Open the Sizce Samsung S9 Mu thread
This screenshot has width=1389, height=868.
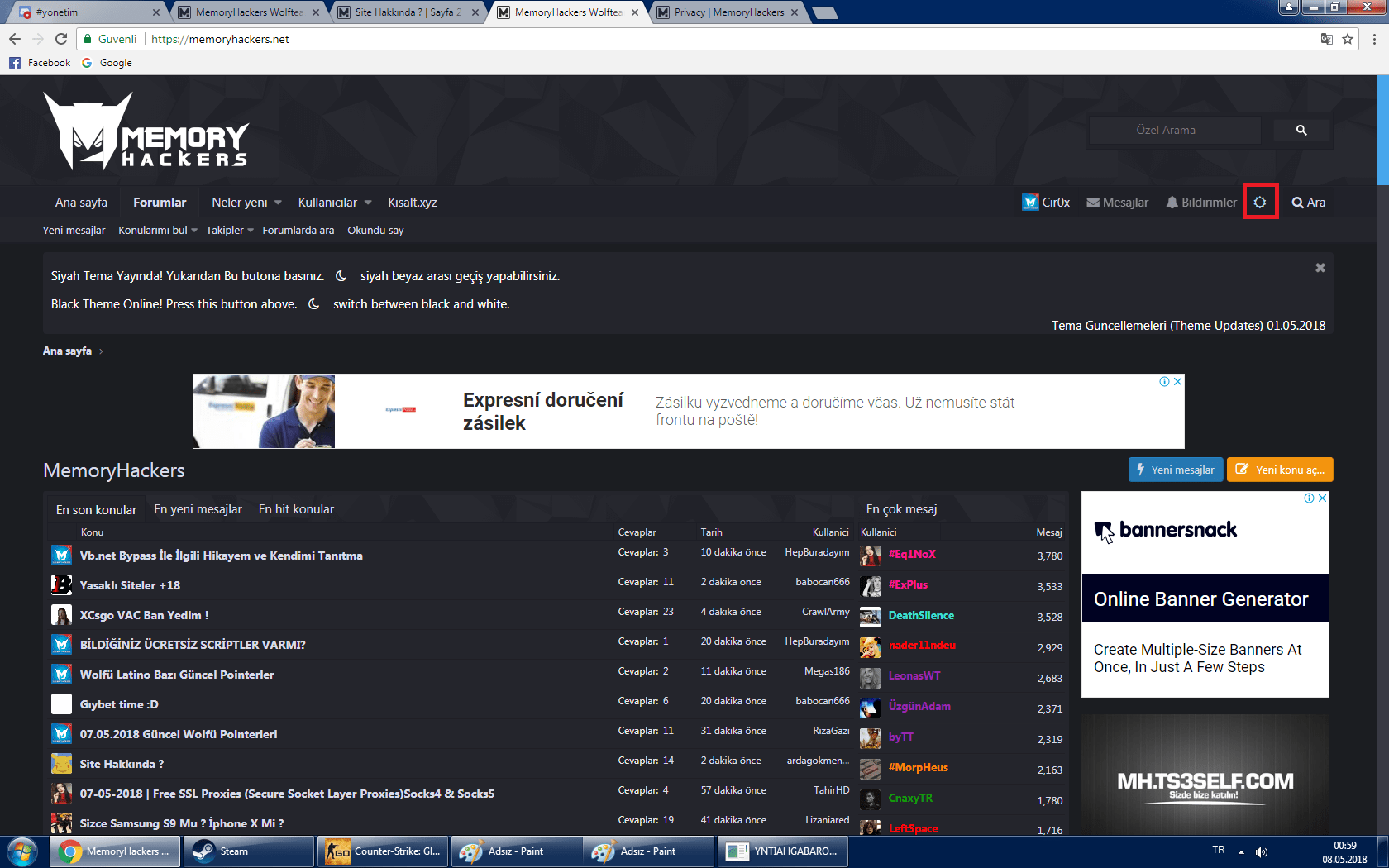pos(182,823)
